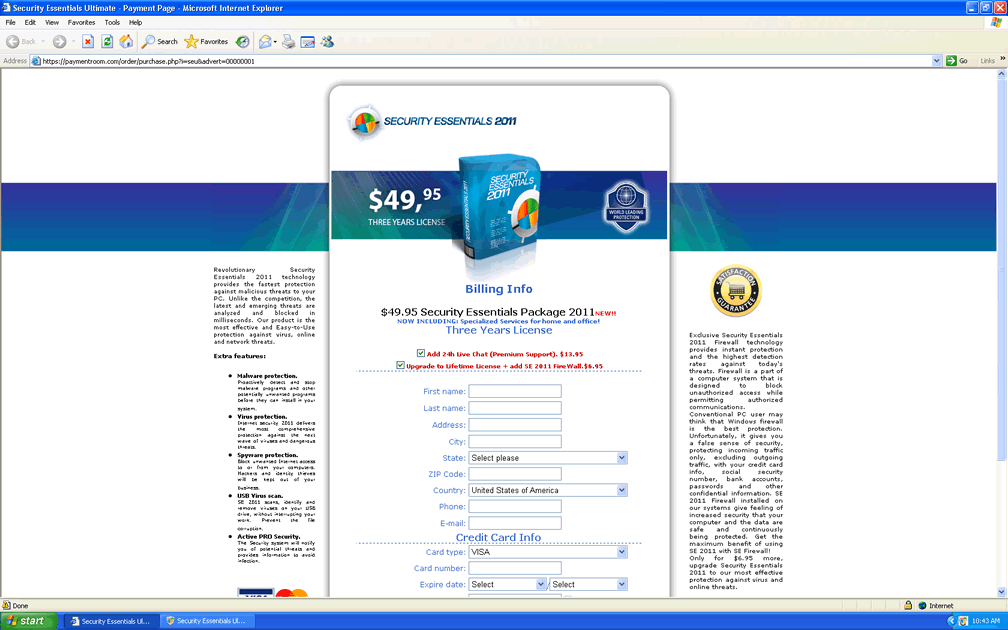Screen dimensions: 1008x630
Task: Open the Country dropdown list
Action: click(x=547, y=490)
